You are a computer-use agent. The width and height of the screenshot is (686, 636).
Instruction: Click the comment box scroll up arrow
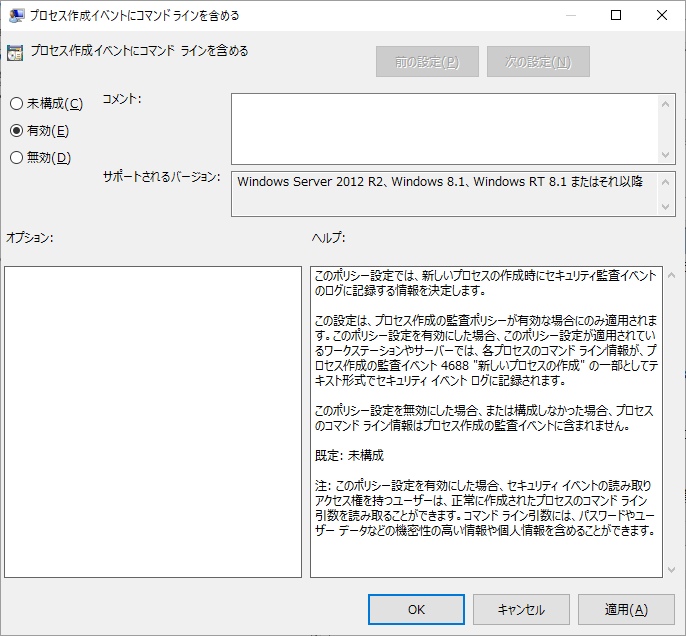point(665,104)
